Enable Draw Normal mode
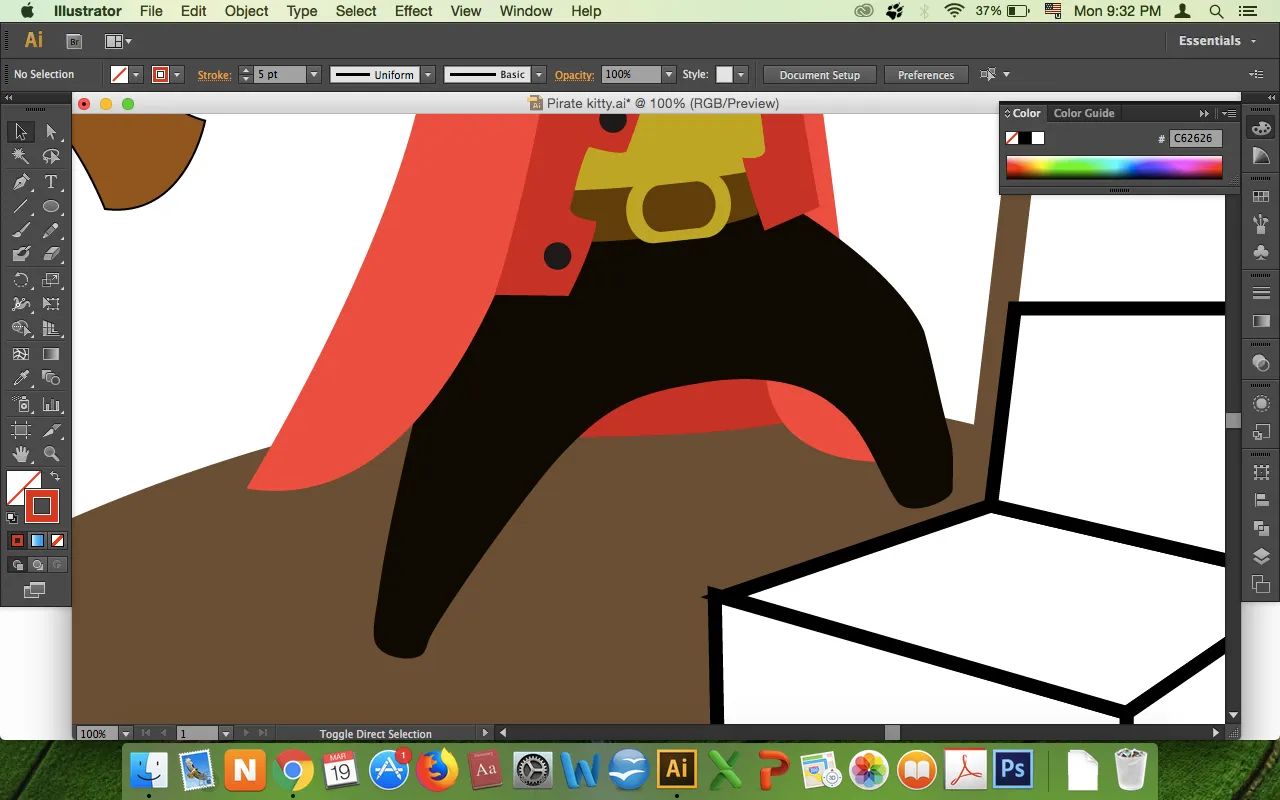The image size is (1280, 800). [x=17, y=565]
